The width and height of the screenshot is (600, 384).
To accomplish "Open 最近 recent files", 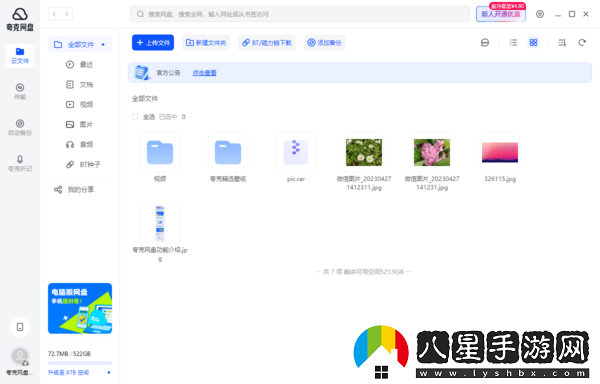I will pos(80,64).
